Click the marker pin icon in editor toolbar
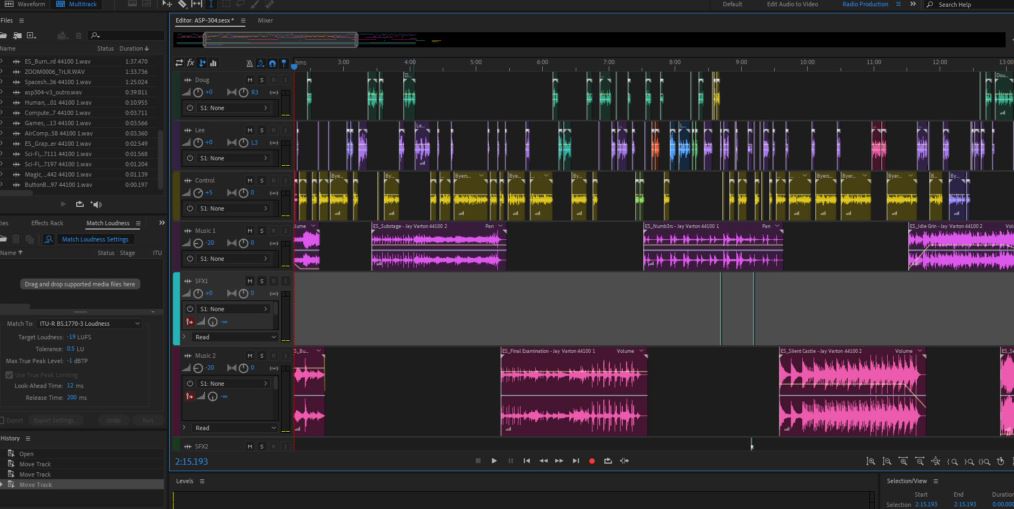The width and height of the screenshot is (1014, 509). click(283, 63)
